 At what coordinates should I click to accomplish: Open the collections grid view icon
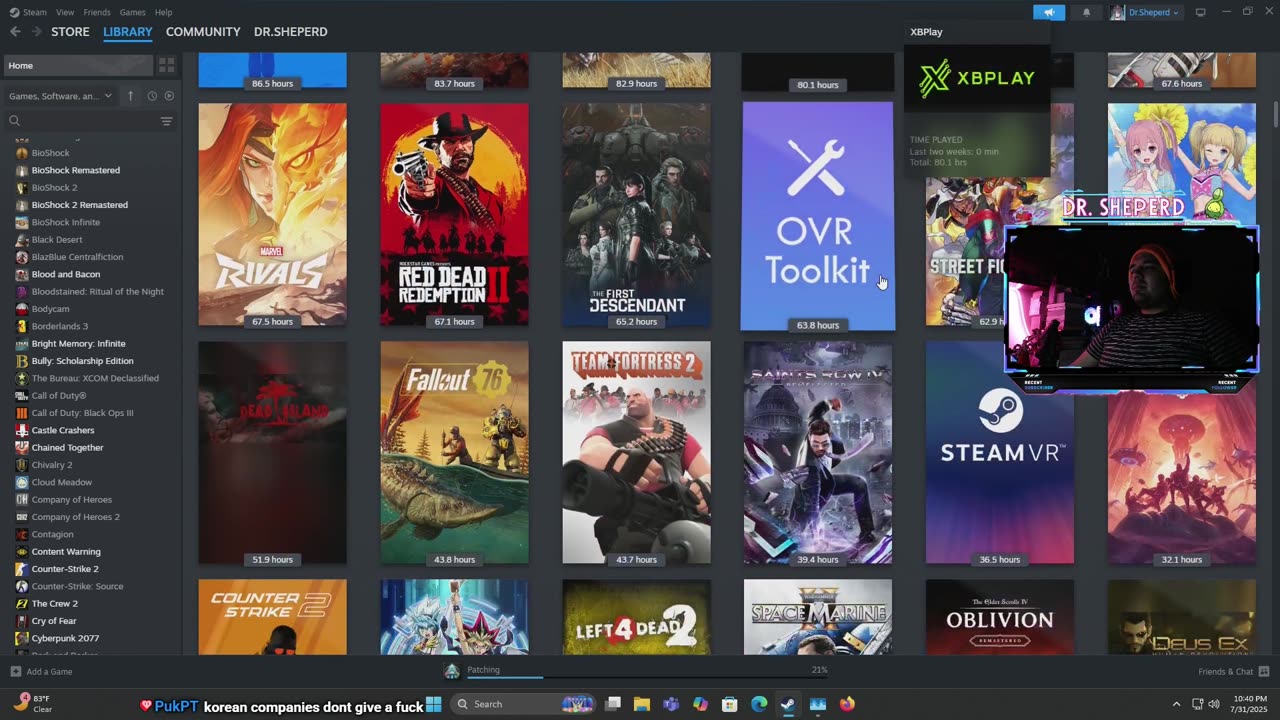click(x=167, y=65)
